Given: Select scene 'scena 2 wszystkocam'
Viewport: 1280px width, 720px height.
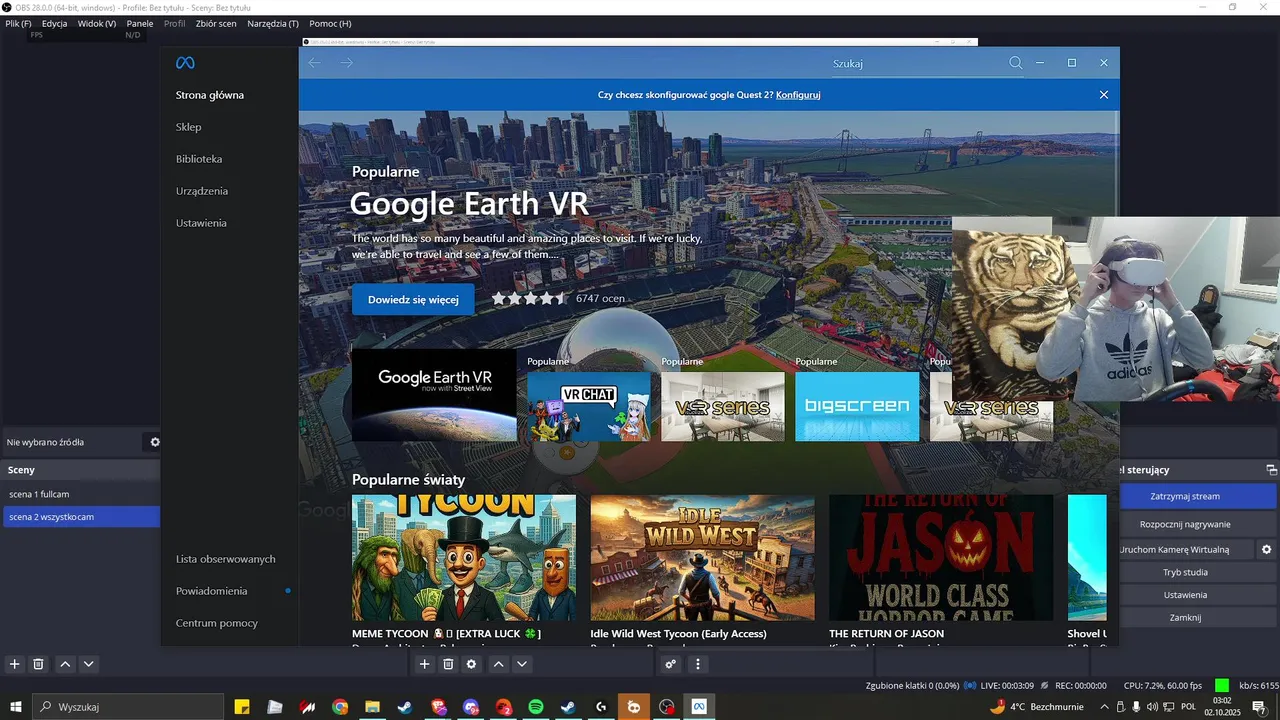Looking at the screenshot, I should click(81, 517).
